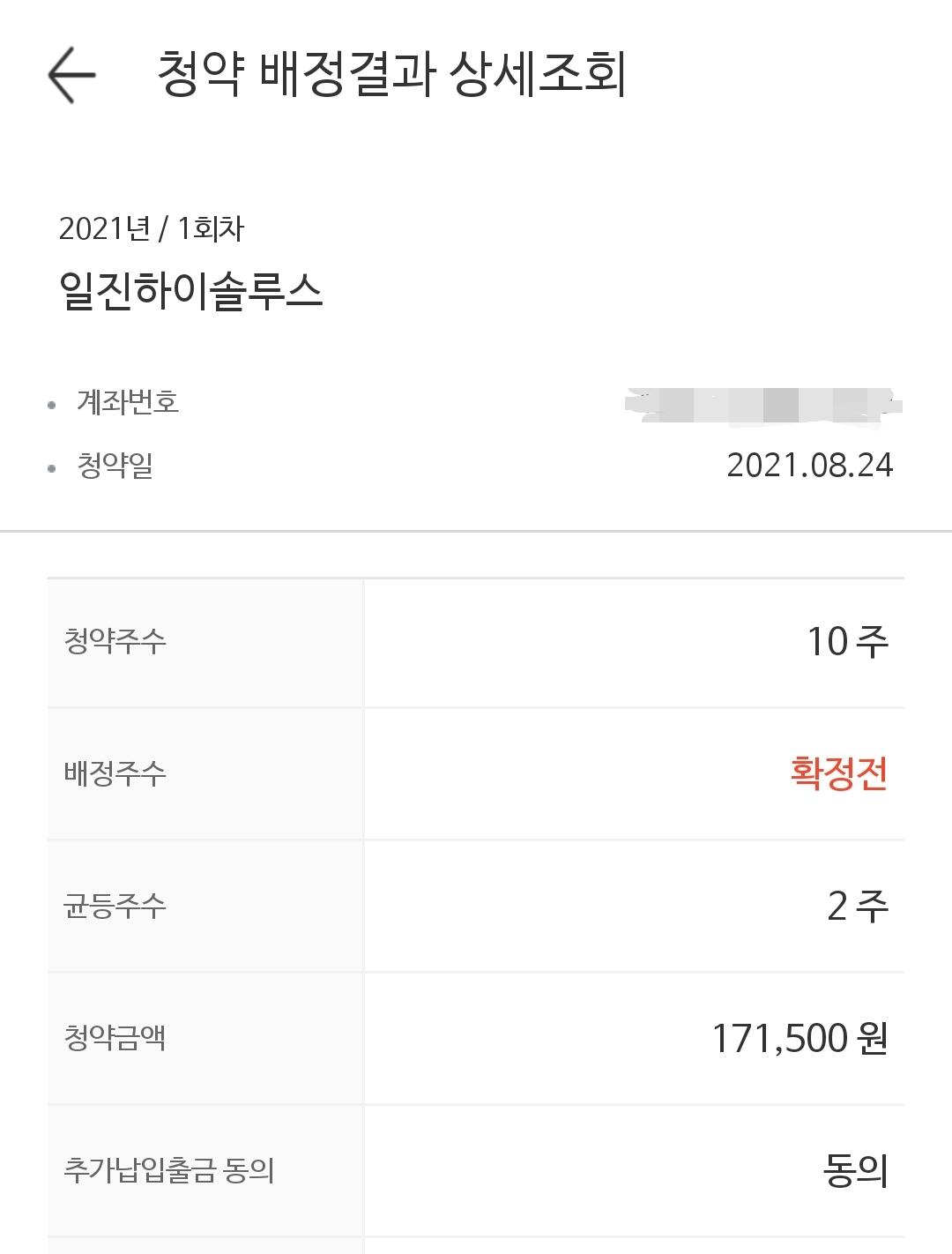Tap the red 확정전 status text

coord(838,773)
